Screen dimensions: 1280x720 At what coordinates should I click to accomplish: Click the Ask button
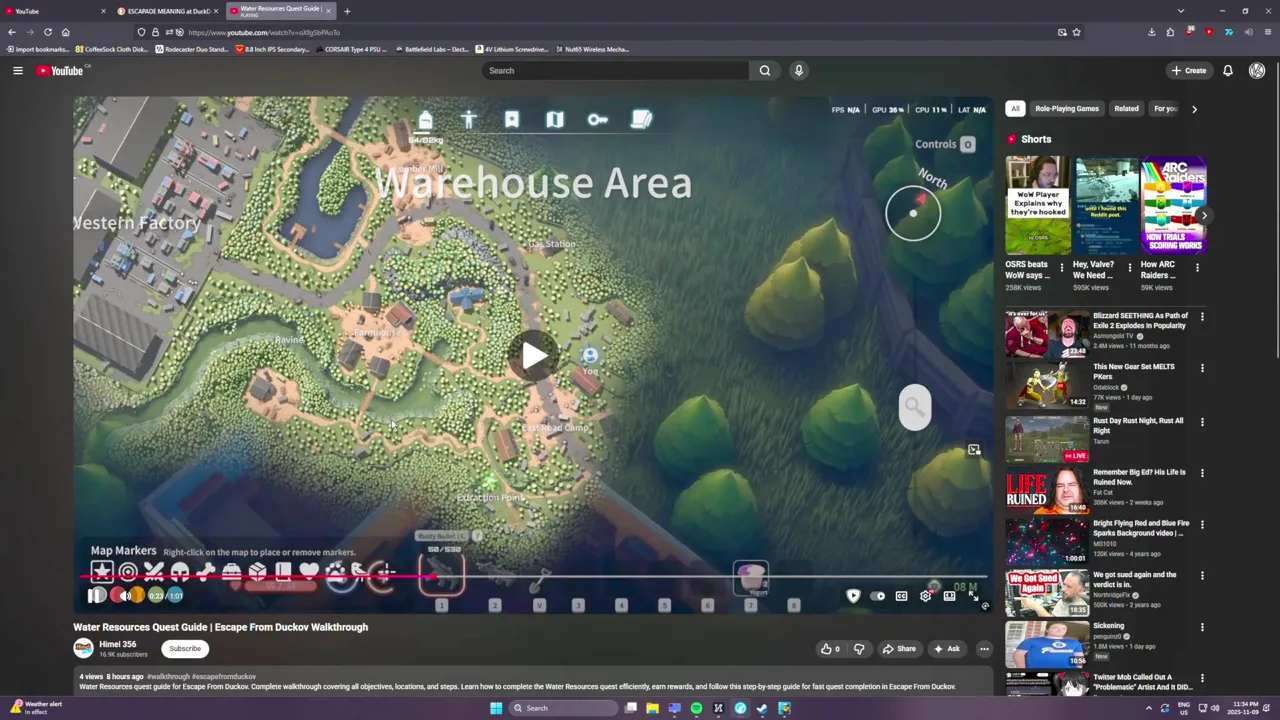946,648
